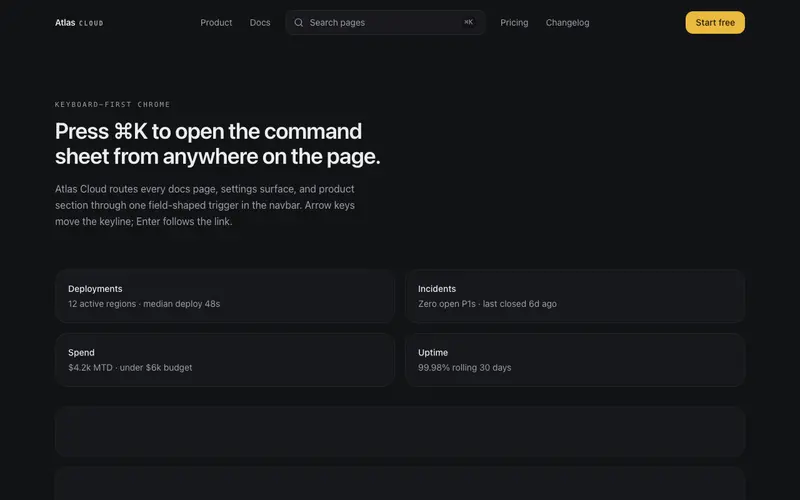Click the 'Atlas Cloud routes every docs page' paragraph

coord(205,205)
